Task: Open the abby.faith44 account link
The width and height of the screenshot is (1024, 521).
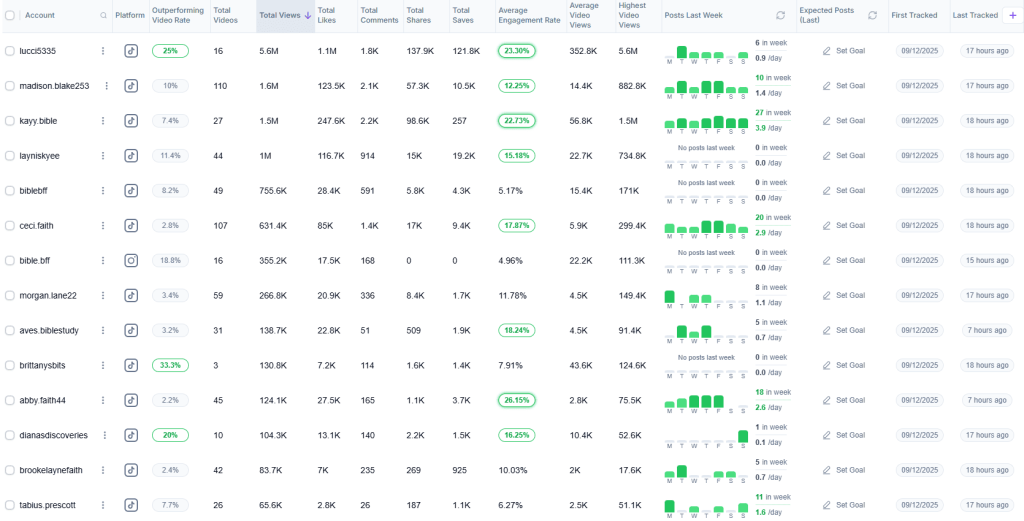Action: [42, 401]
